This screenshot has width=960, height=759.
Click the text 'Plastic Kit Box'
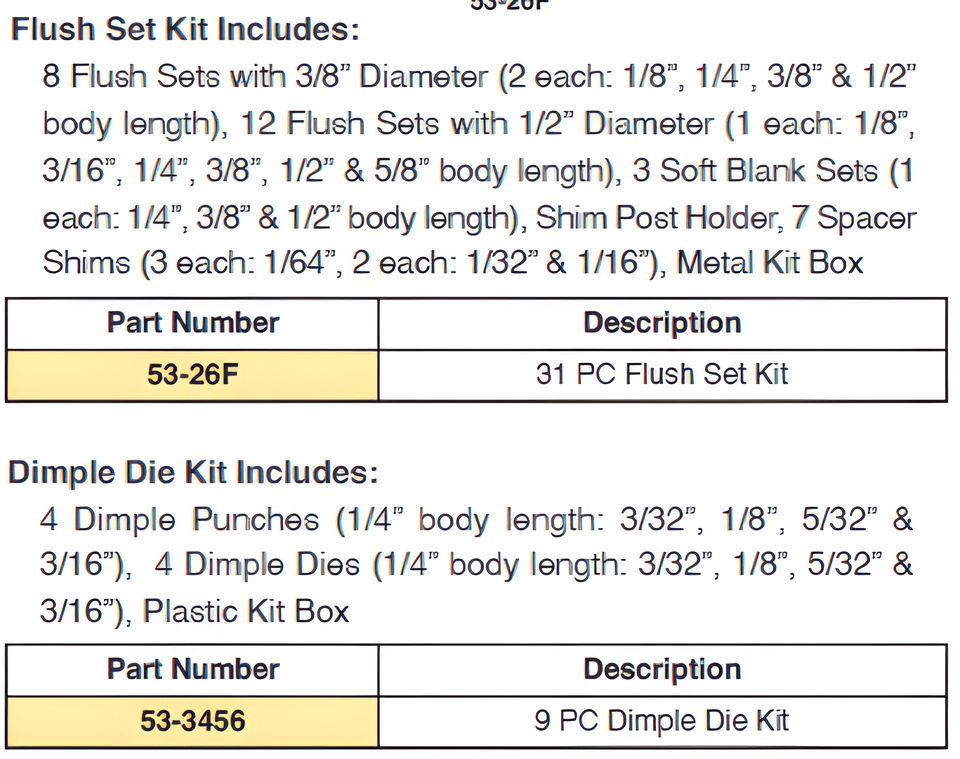pyautogui.click(x=246, y=611)
